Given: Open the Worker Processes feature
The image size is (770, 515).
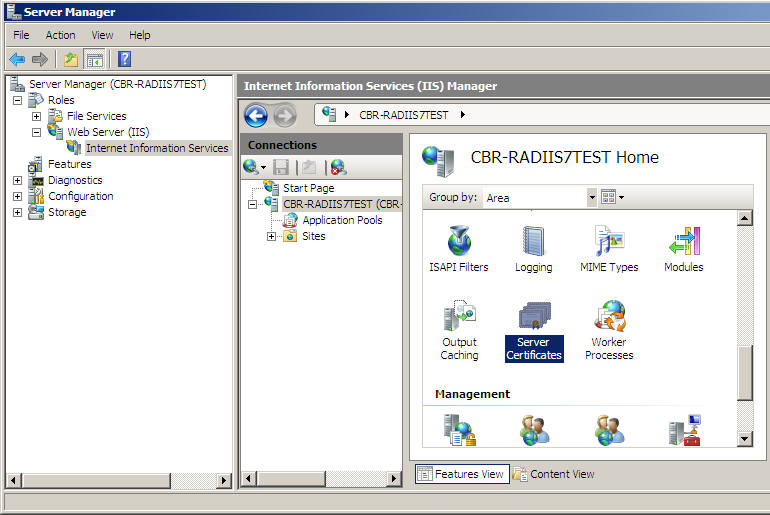Looking at the screenshot, I should coord(609,330).
